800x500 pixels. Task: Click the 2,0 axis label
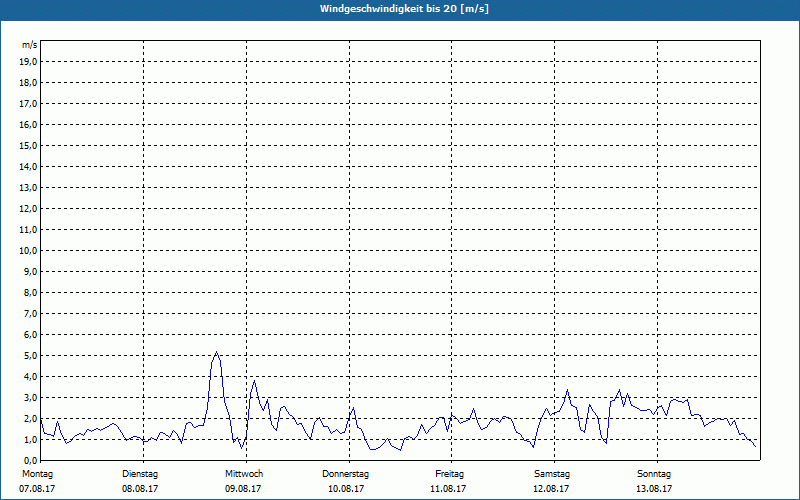(x=31, y=418)
